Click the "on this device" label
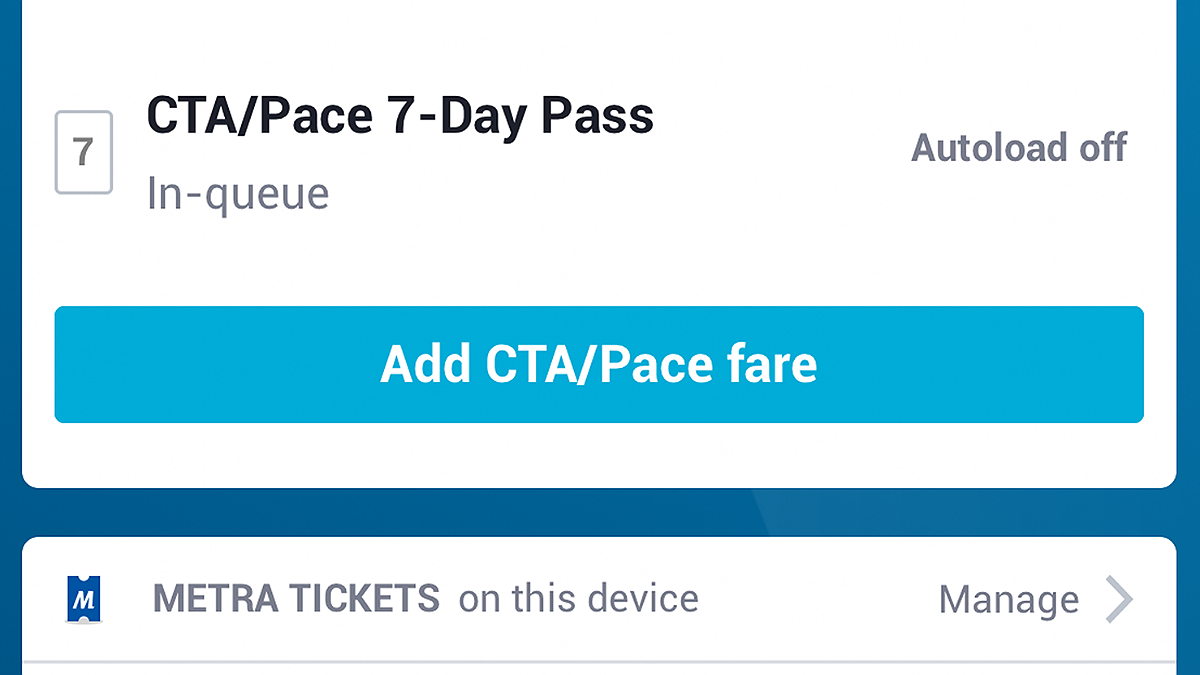Viewport: 1200px width, 675px height. coord(578,599)
